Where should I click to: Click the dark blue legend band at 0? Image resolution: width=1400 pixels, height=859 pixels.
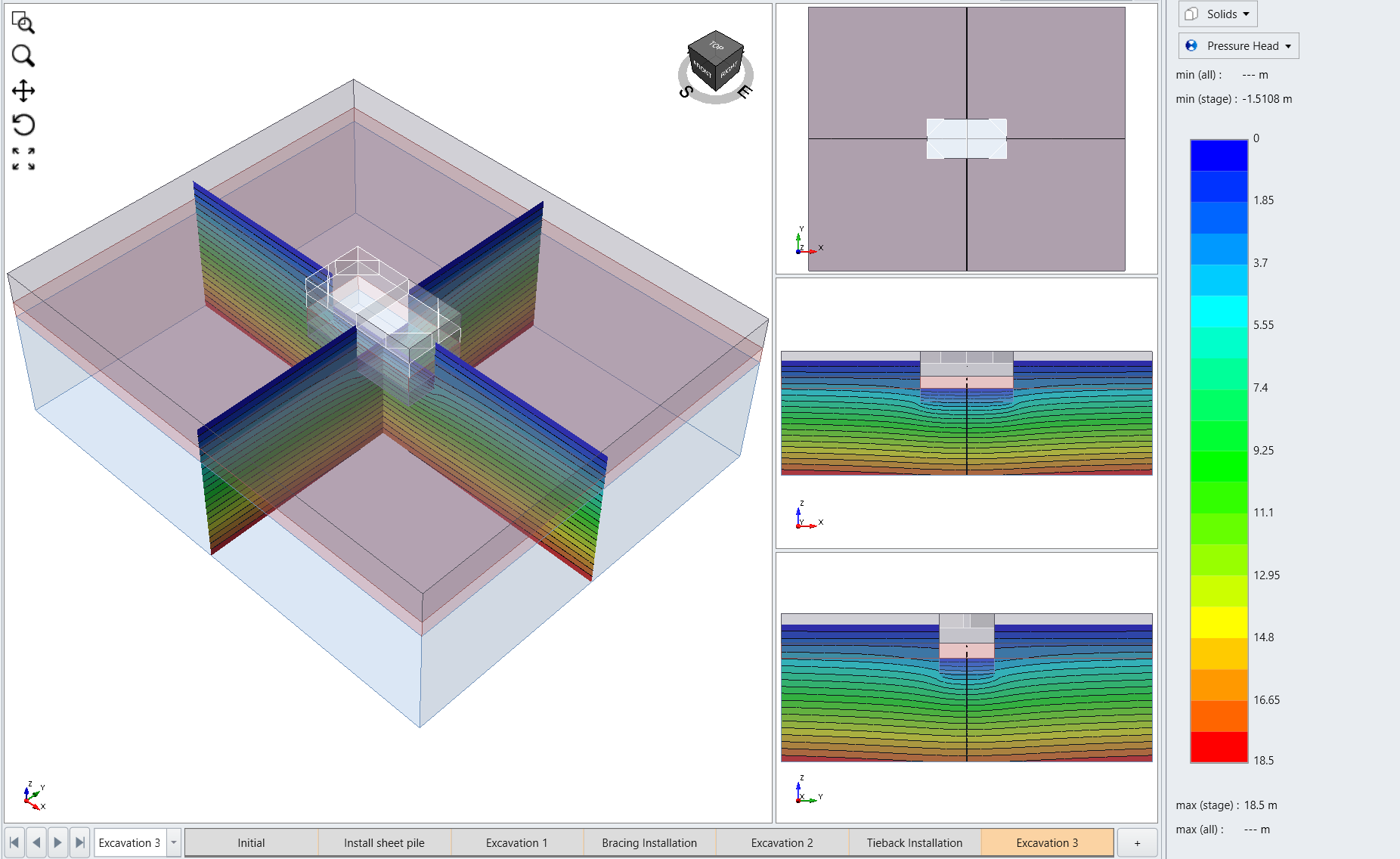1219,155
